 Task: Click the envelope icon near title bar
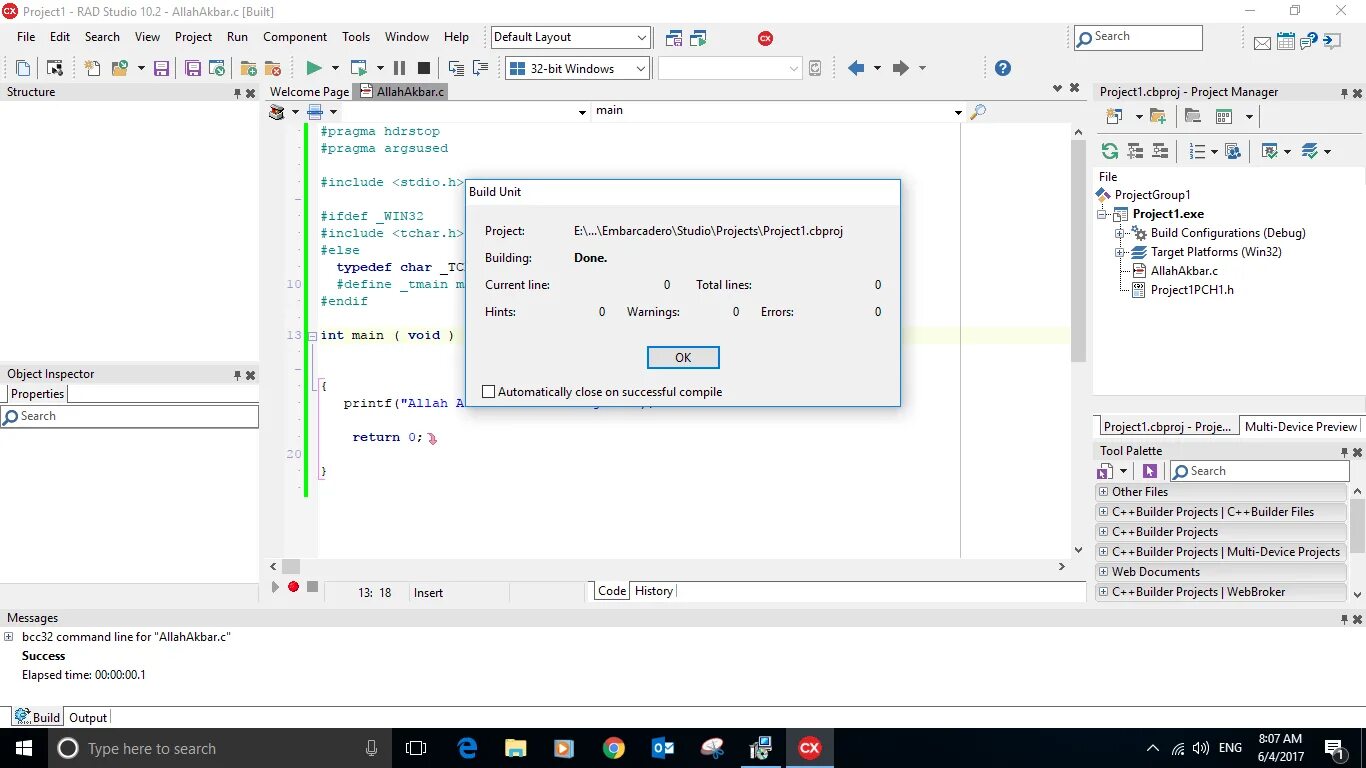1262,42
